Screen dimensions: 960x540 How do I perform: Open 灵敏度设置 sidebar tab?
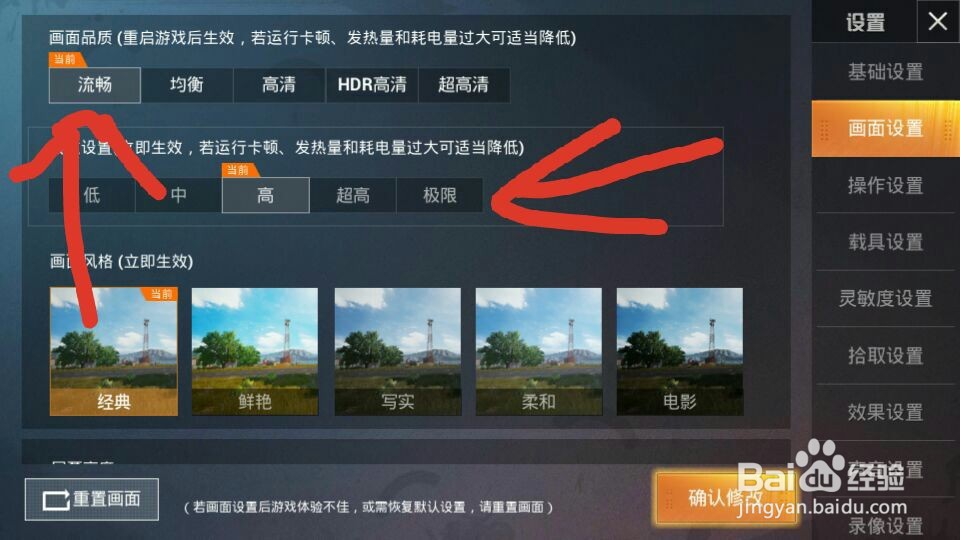coord(885,298)
